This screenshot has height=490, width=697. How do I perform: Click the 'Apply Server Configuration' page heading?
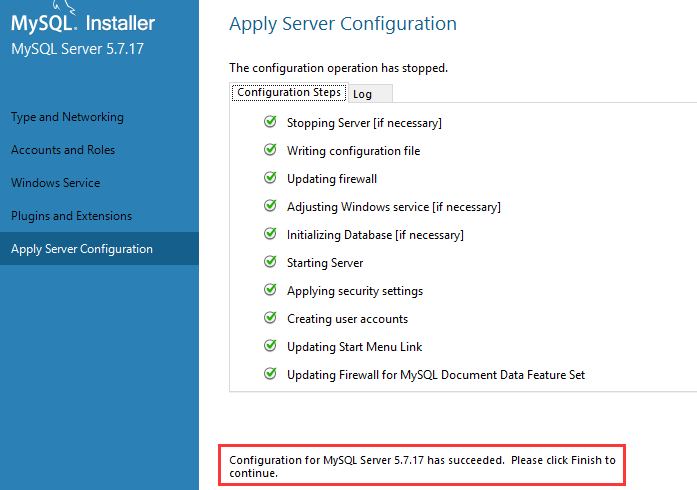tap(343, 24)
